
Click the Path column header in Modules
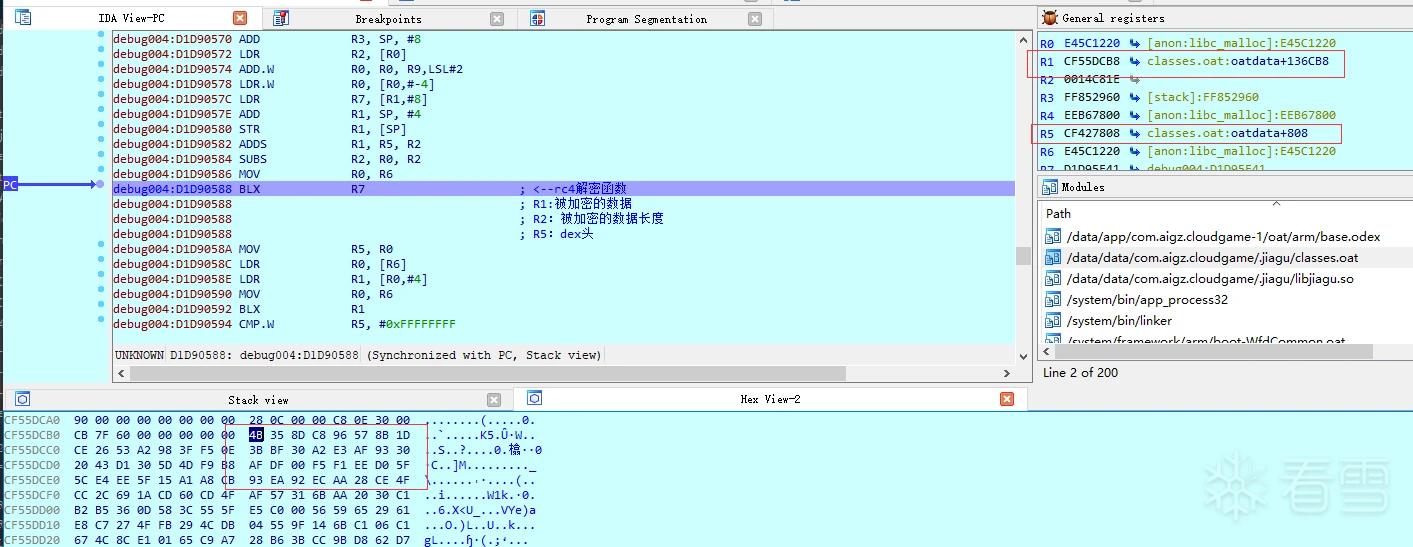(1058, 214)
